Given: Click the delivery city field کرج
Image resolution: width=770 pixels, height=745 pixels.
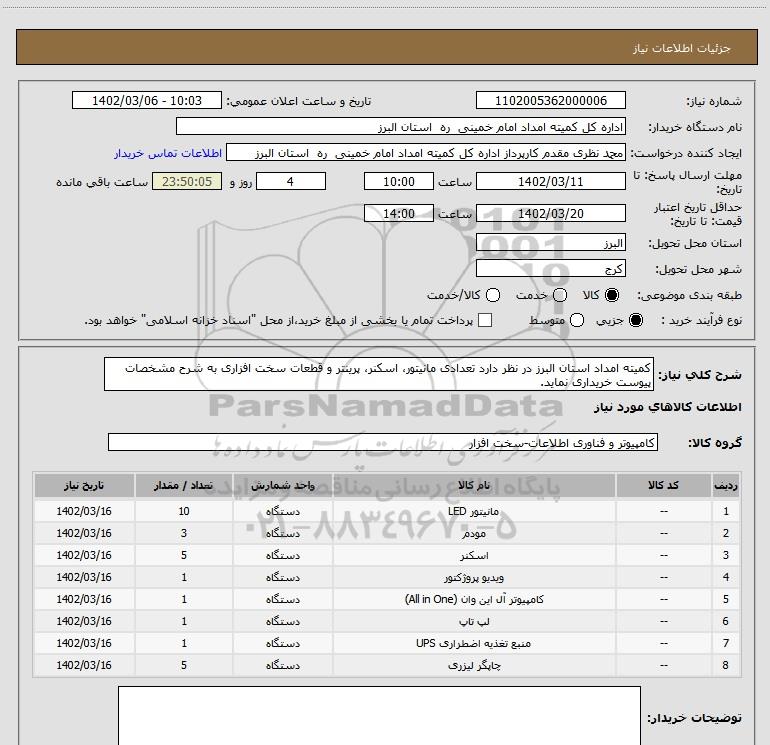Looking at the screenshot, I should [550, 269].
